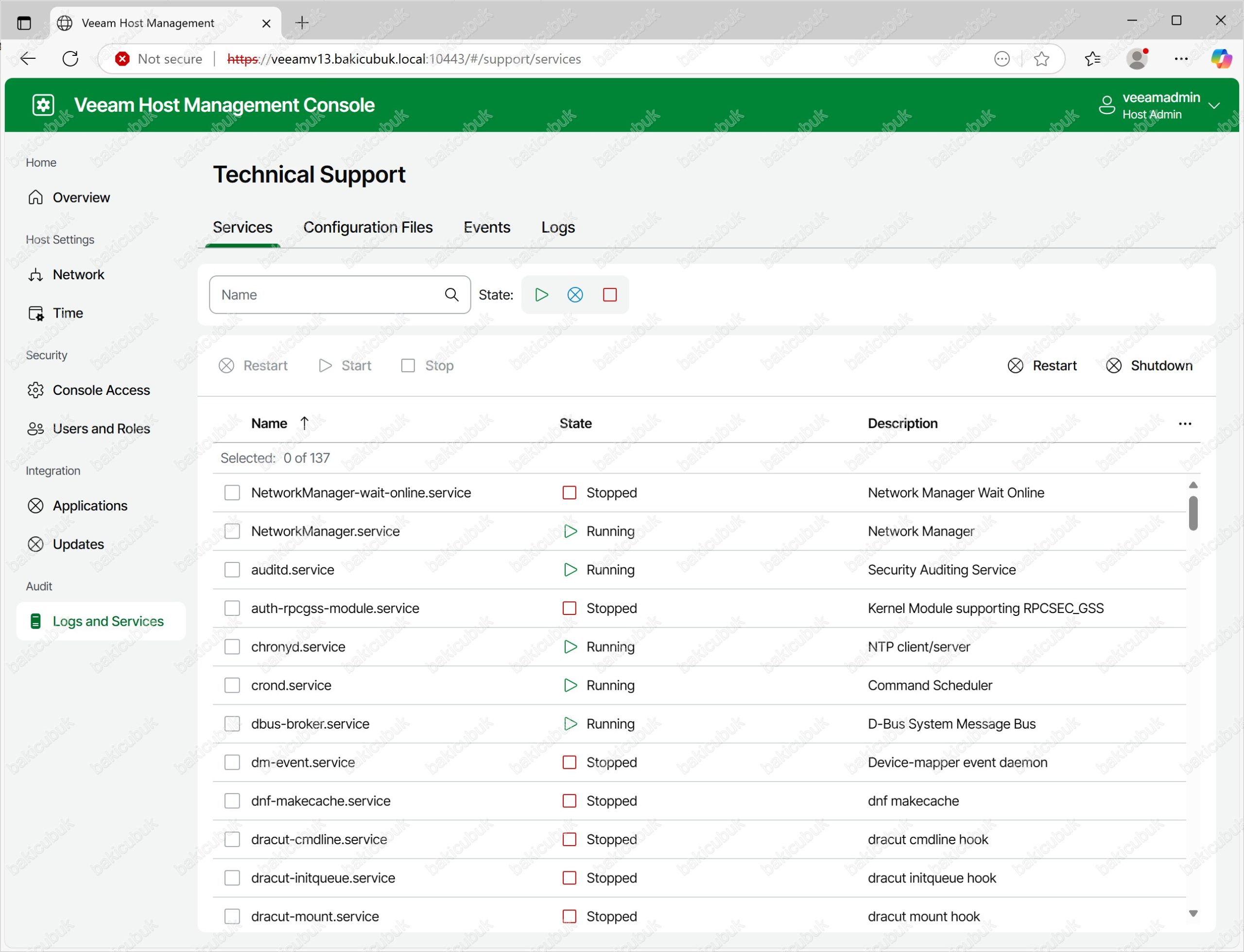The width and height of the screenshot is (1244, 952).
Task: Filter services by Running state icon
Action: click(x=541, y=295)
